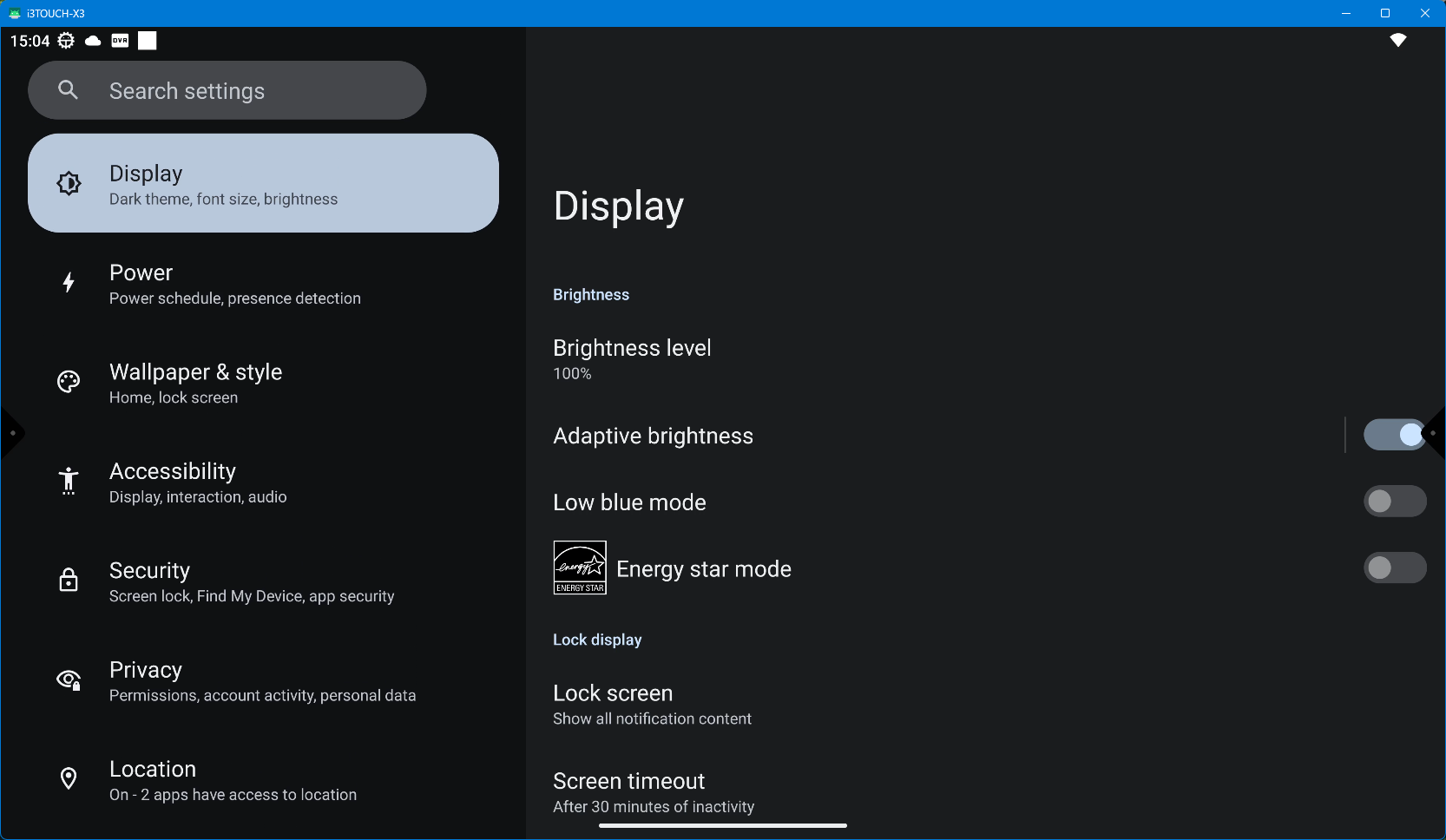Screen dimensions: 1446x840
Task: Enable the Low blue mode switch
Action: click(x=1394, y=502)
